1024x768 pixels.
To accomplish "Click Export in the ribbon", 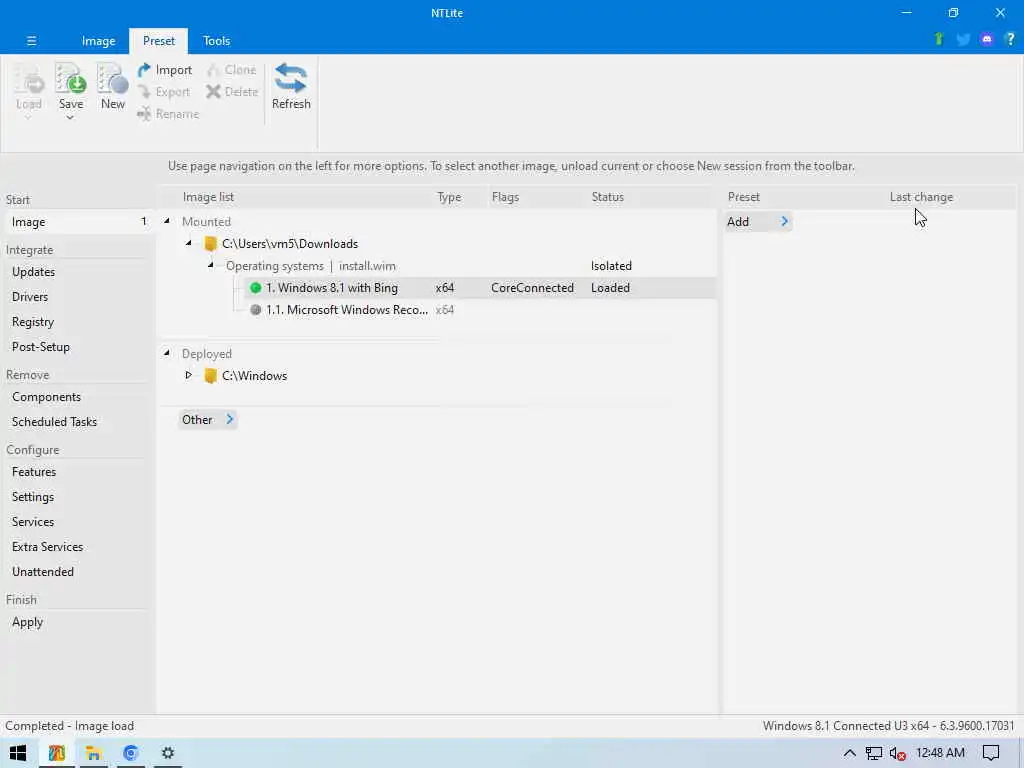I will click(165, 92).
